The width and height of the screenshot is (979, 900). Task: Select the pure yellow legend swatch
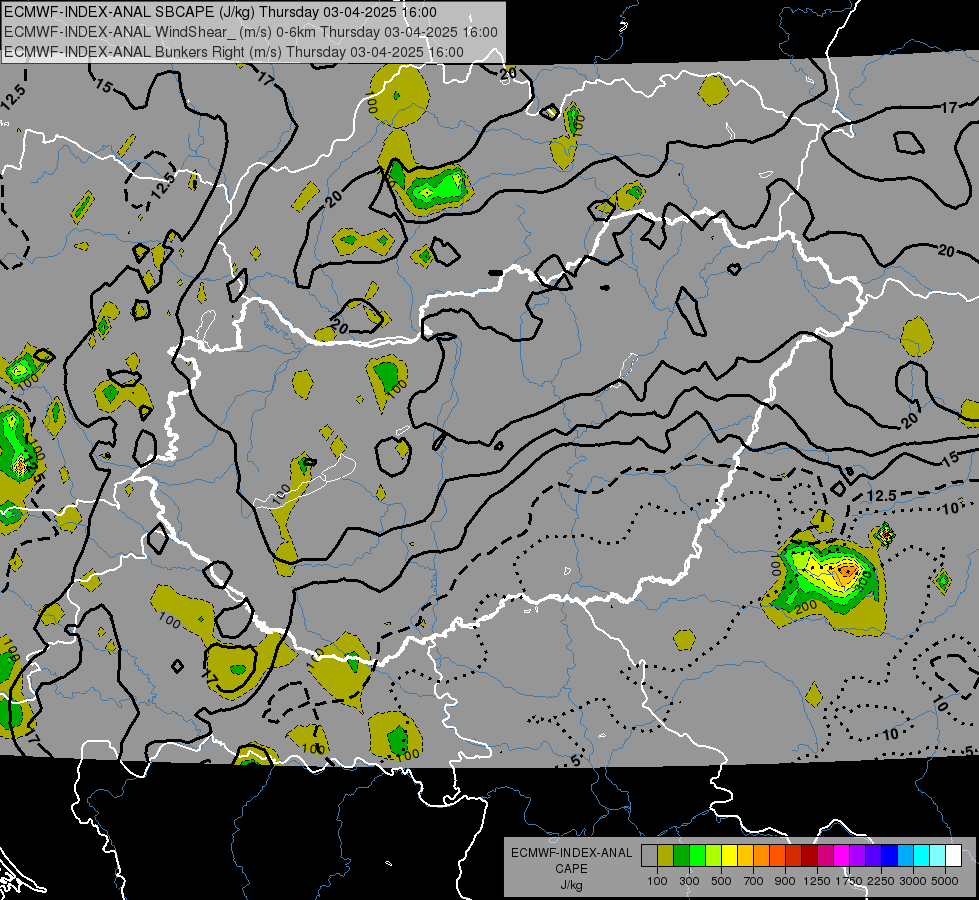pyautogui.click(x=729, y=856)
